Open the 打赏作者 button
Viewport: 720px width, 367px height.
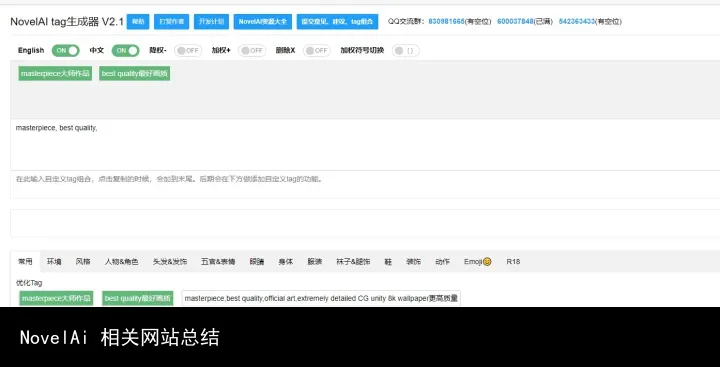click(x=171, y=22)
